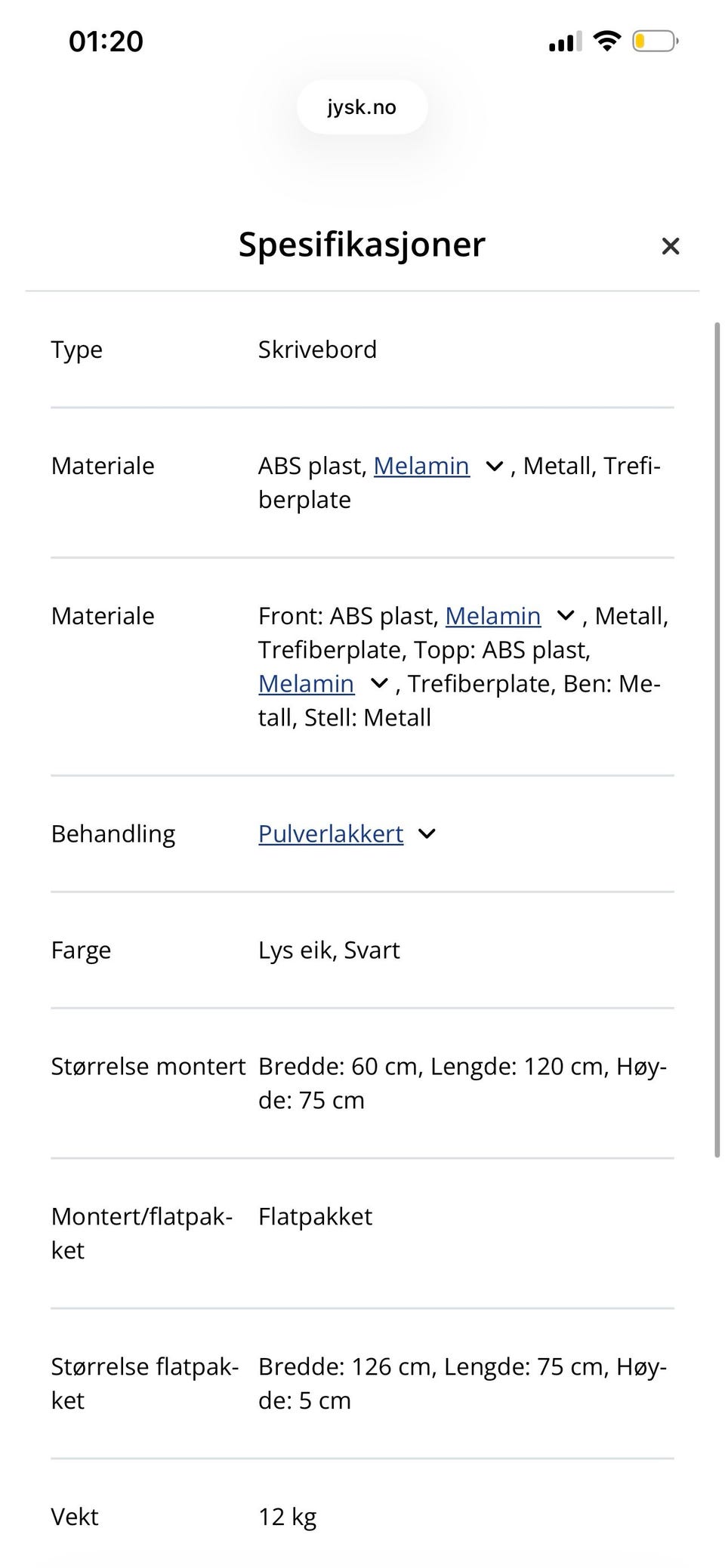This screenshot has width=725, height=1568.
Task: Tap the battery indicator icon
Action: click(654, 41)
